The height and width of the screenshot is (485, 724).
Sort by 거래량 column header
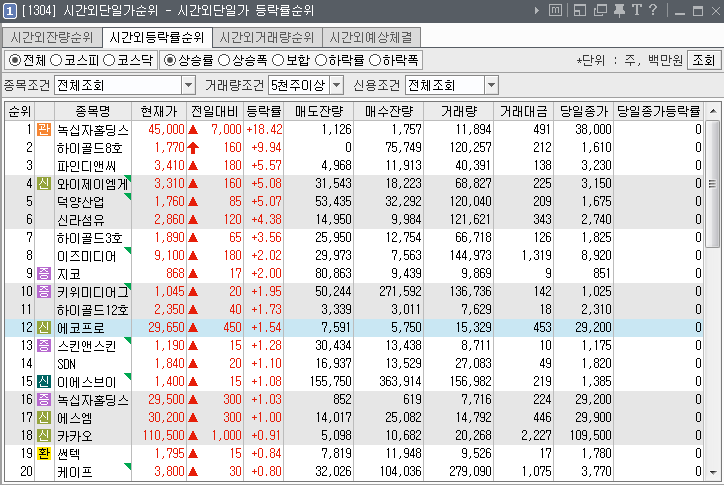point(459,111)
